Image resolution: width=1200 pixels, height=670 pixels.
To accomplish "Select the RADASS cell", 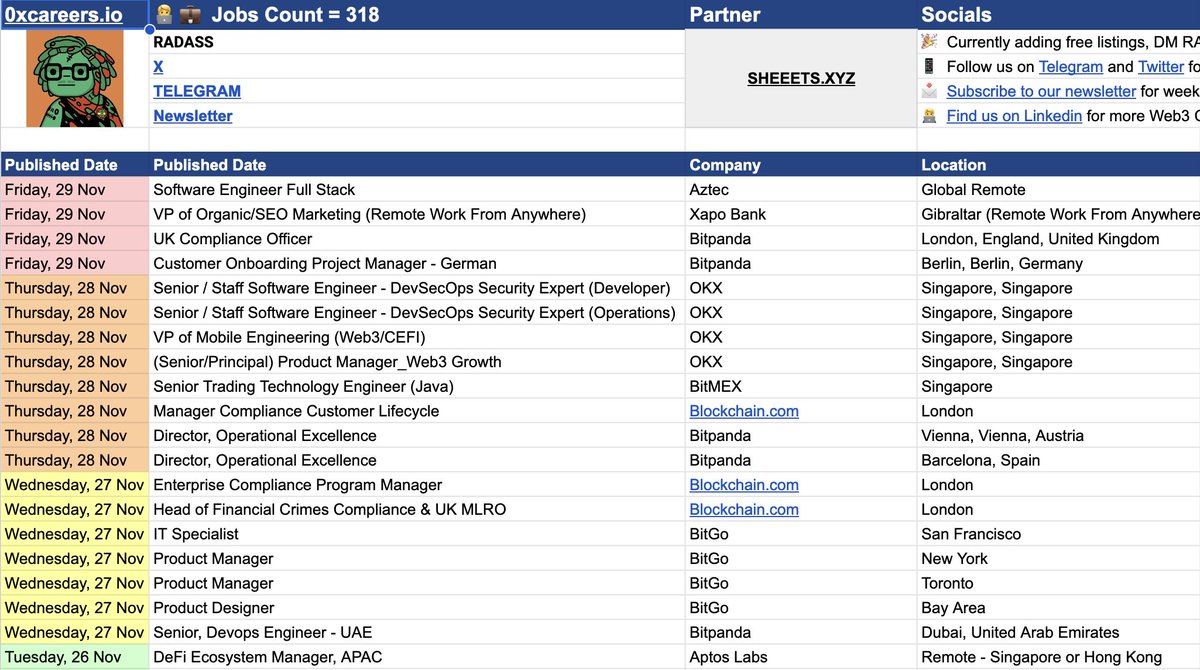I will [417, 42].
